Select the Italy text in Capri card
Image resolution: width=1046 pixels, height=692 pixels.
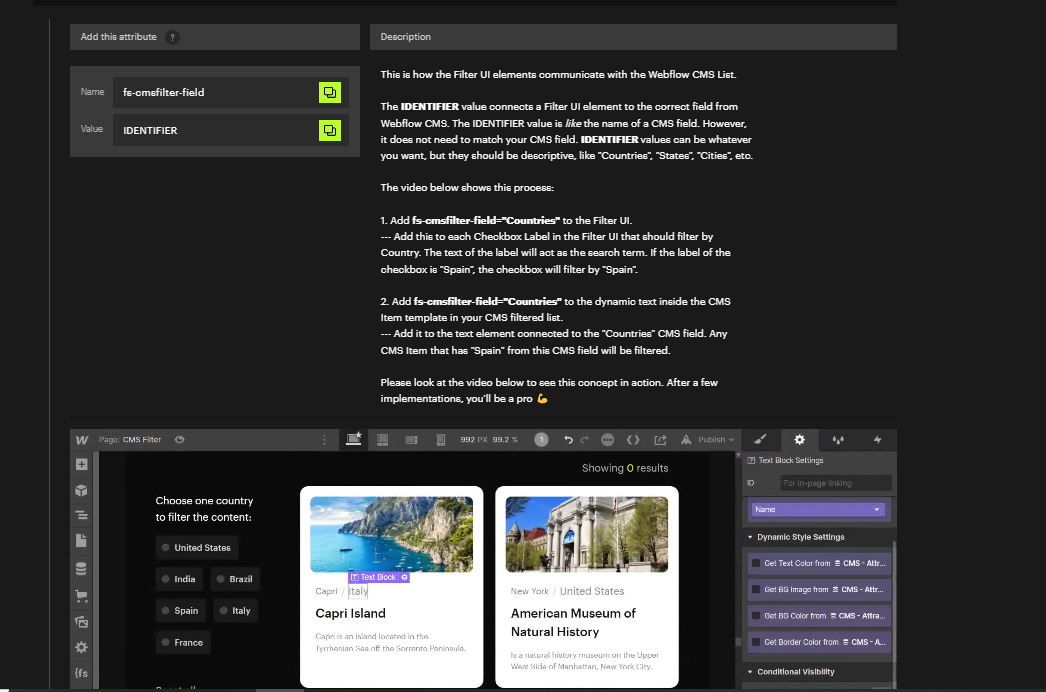pos(358,591)
